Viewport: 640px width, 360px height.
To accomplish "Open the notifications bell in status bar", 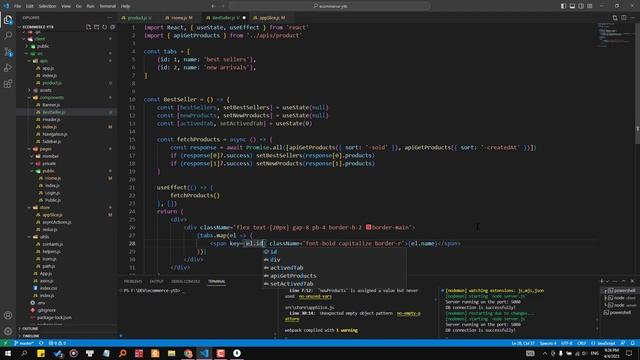I will [x=632, y=343].
